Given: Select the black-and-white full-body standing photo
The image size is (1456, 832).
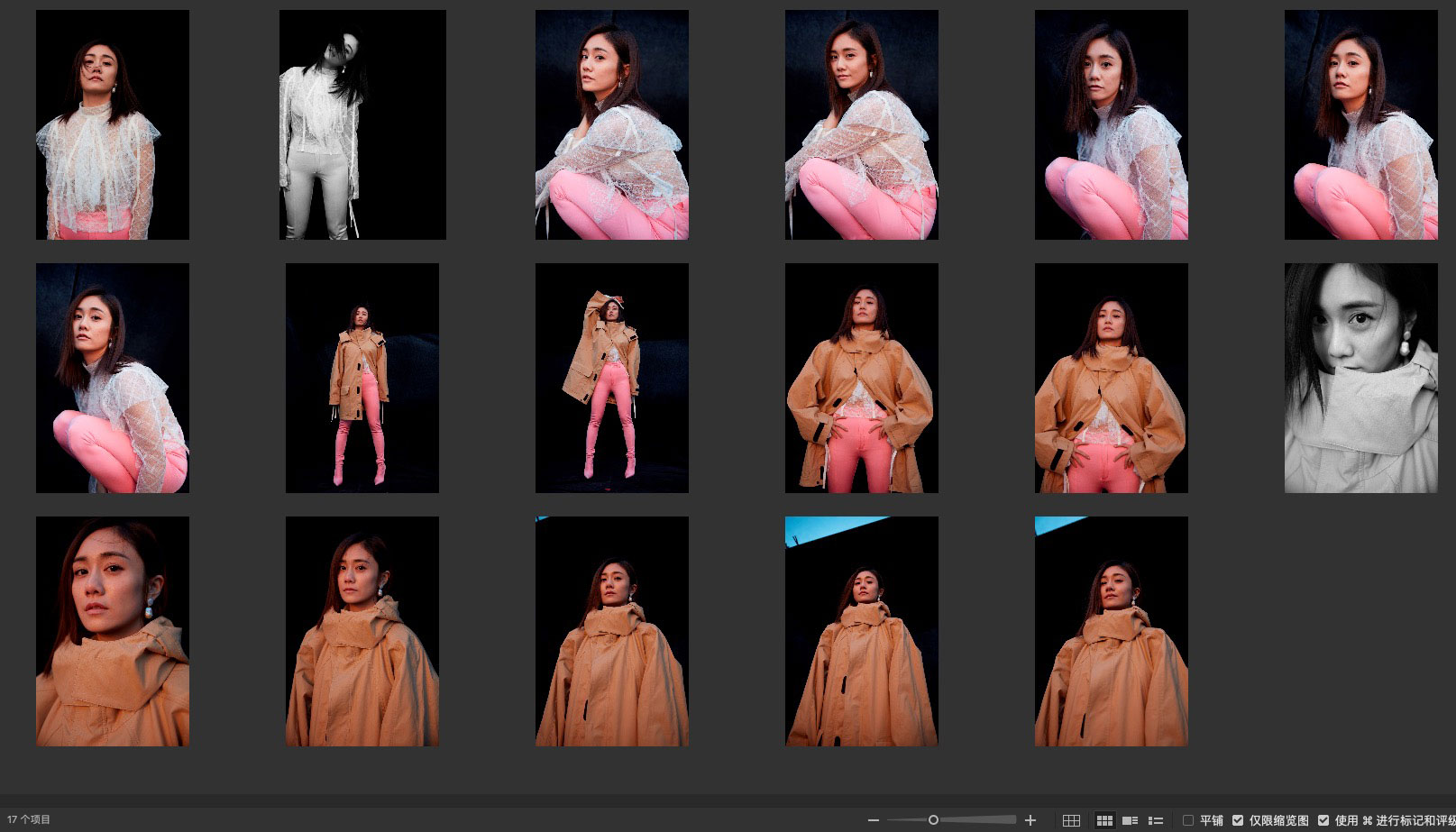Looking at the screenshot, I should (362, 125).
